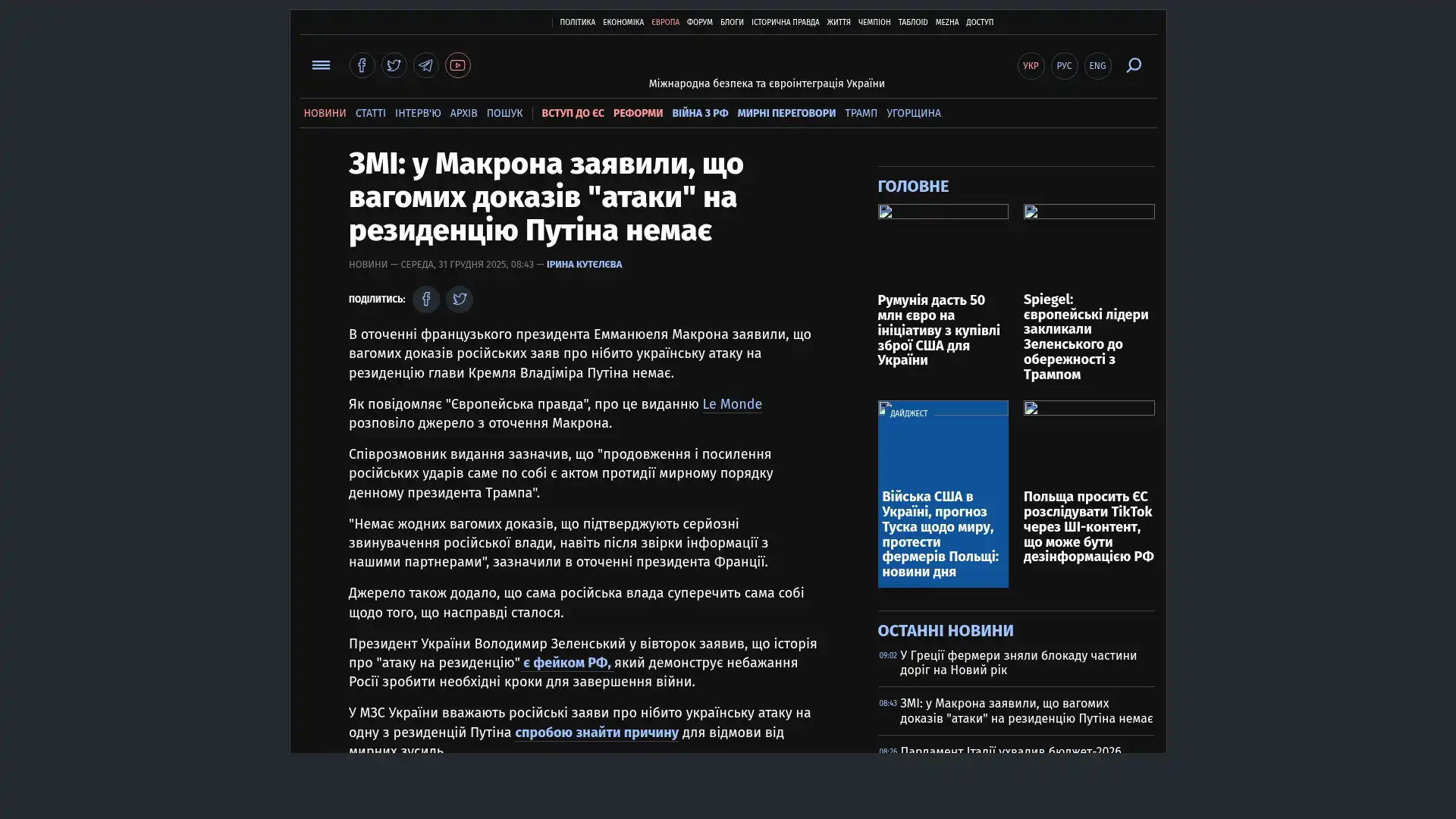Share article via Twitter icon
Screen dimensions: 1456x819
coord(459,300)
